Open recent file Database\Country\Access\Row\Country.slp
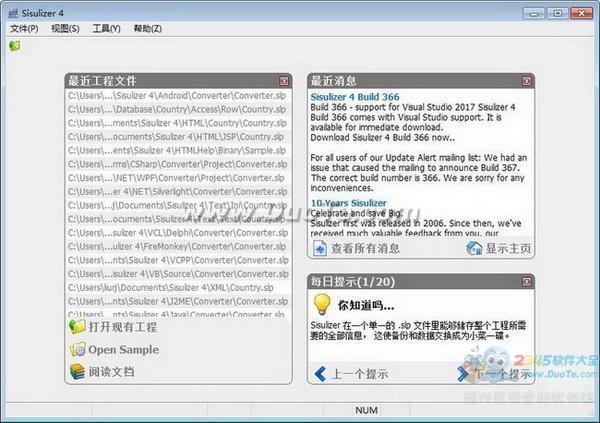The image size is (600, 423). (x=177, y=109)
